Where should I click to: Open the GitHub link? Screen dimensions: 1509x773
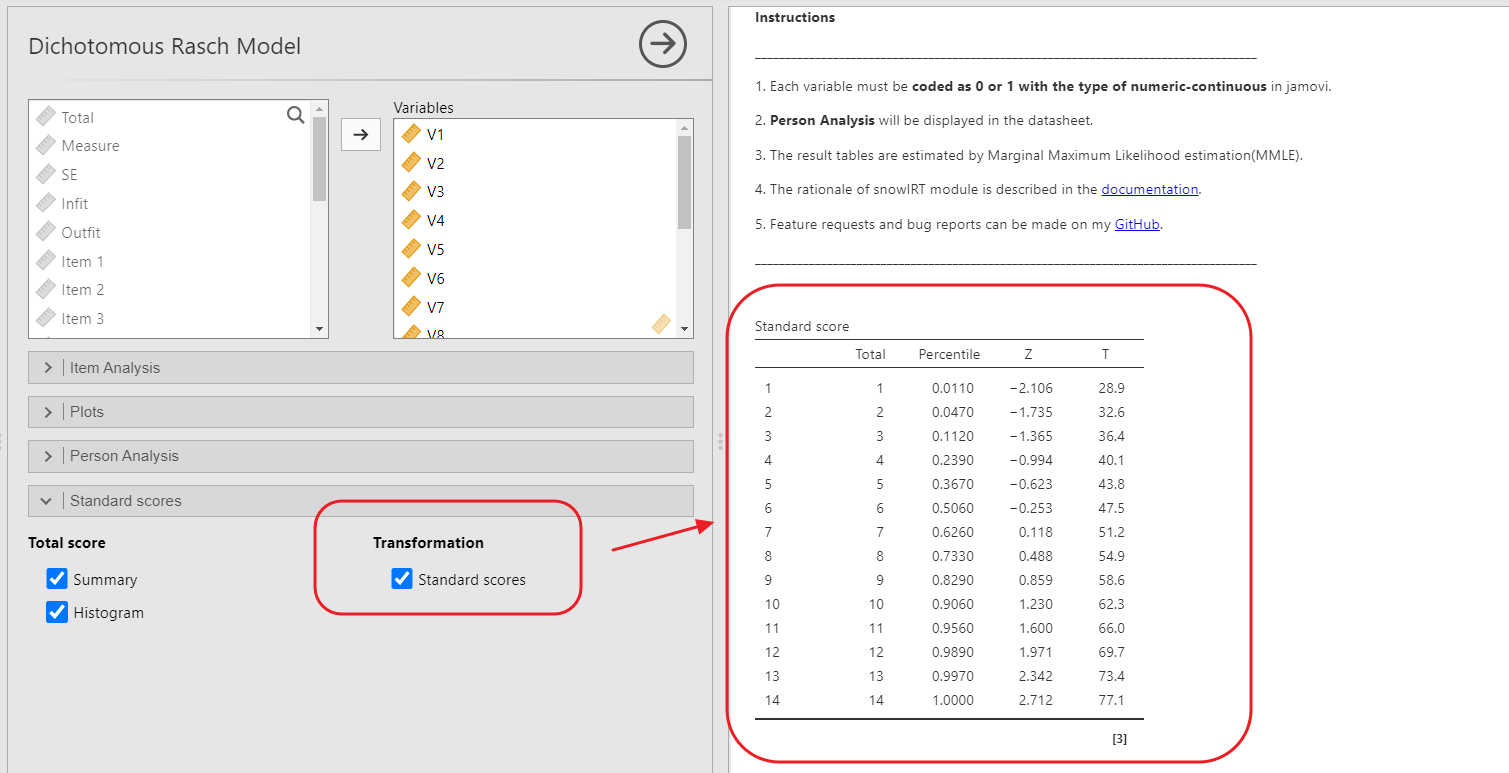1137,224
